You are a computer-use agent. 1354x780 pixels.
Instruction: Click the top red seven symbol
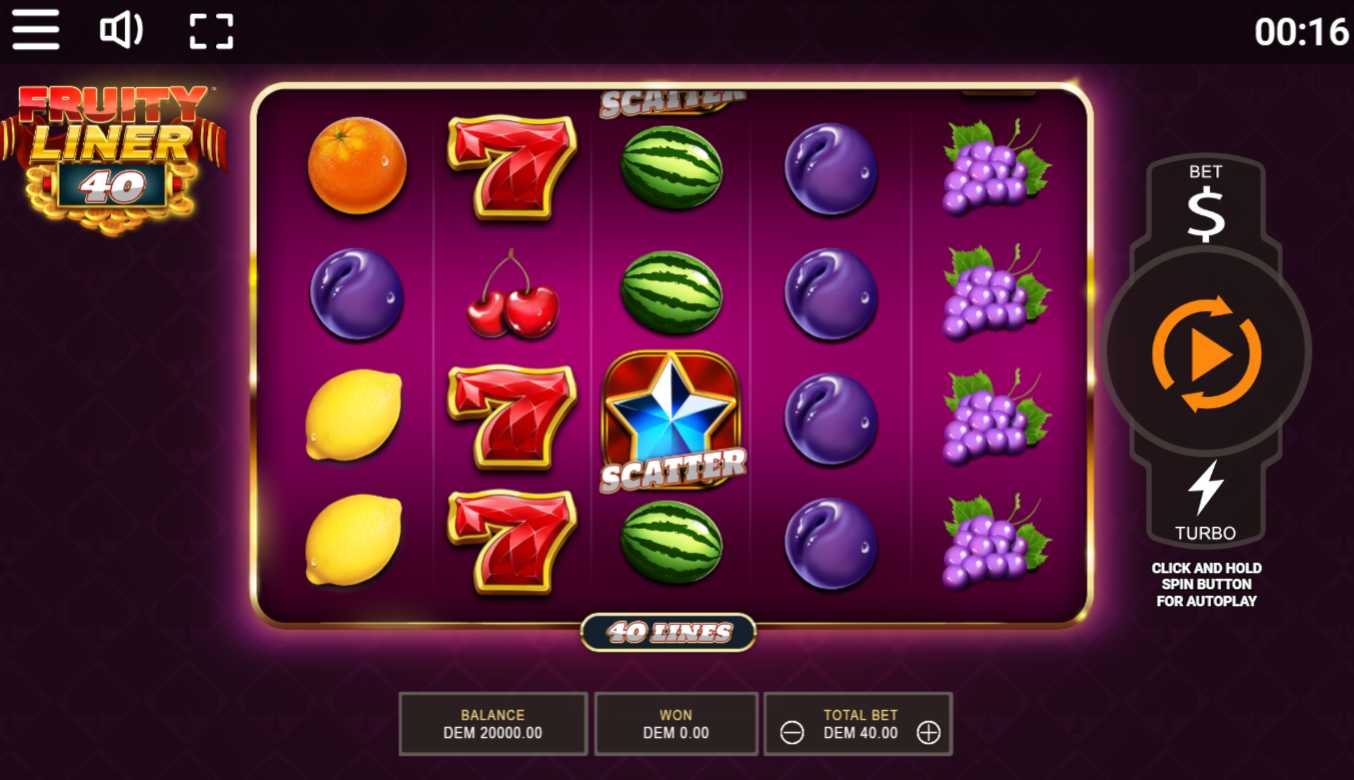click(511, 167)
